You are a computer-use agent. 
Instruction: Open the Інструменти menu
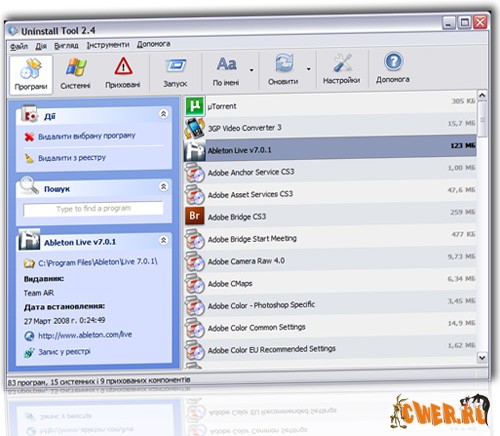[x=108, y=45]
